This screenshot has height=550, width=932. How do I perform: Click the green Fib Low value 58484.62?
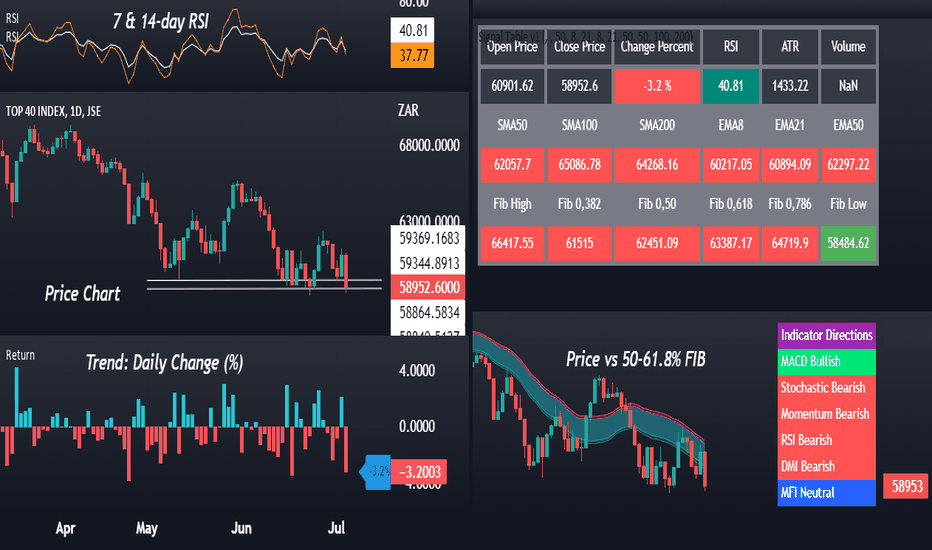point(848,243)
